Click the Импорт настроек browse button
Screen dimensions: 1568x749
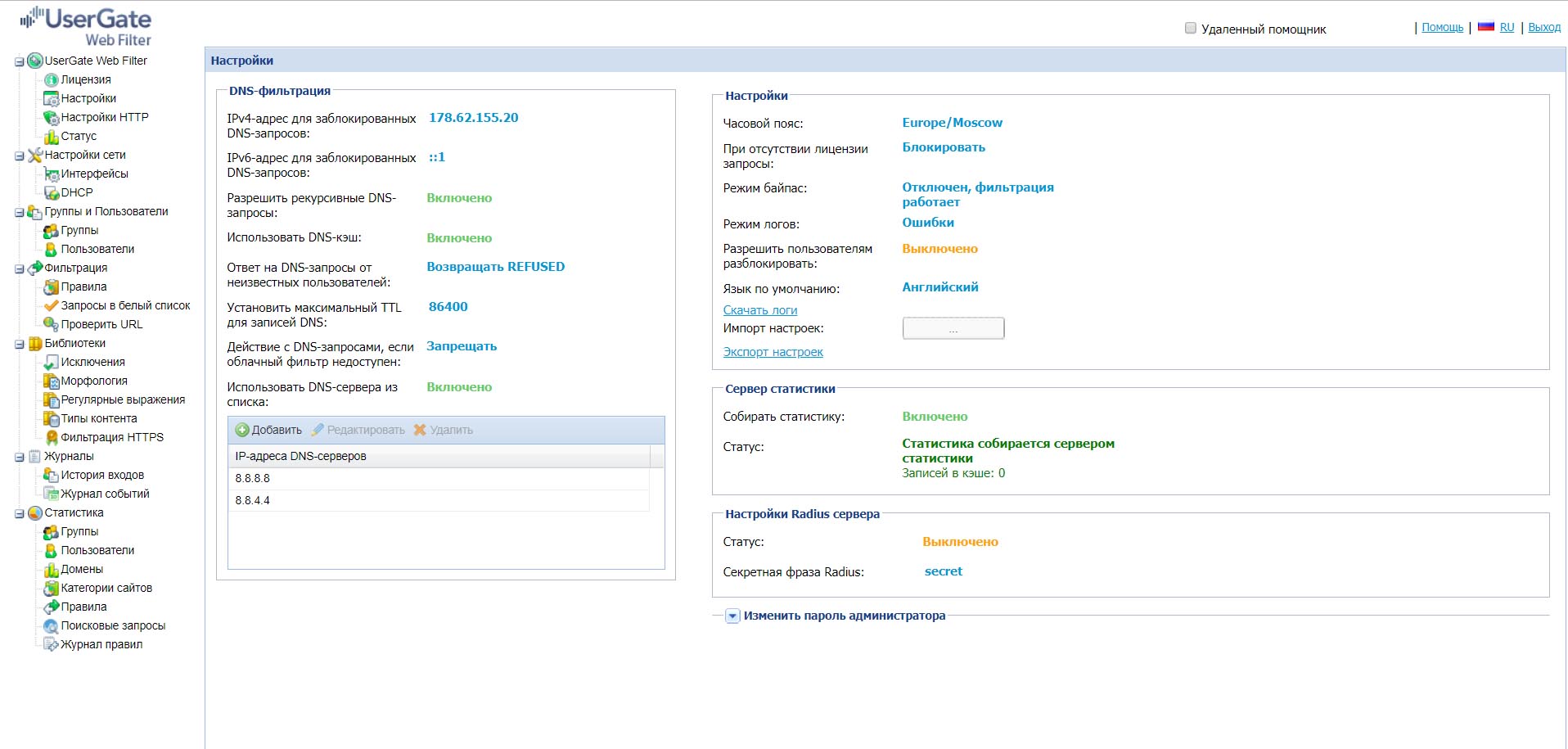click(953, 328)
